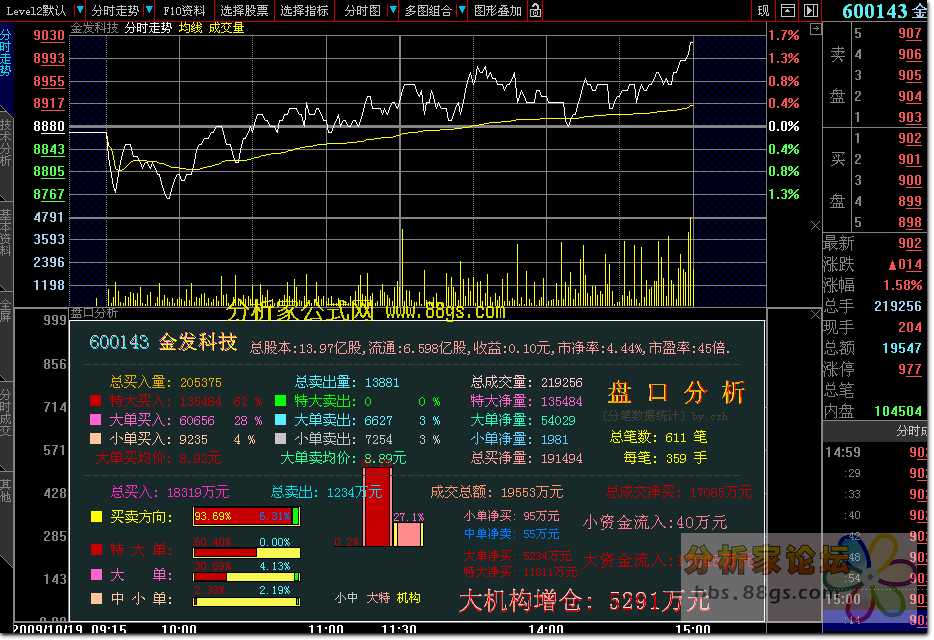This screenshot has height=640, width=934.
Task: Select the 分时走势 vertical side tab
Action: tap(5, 54)
